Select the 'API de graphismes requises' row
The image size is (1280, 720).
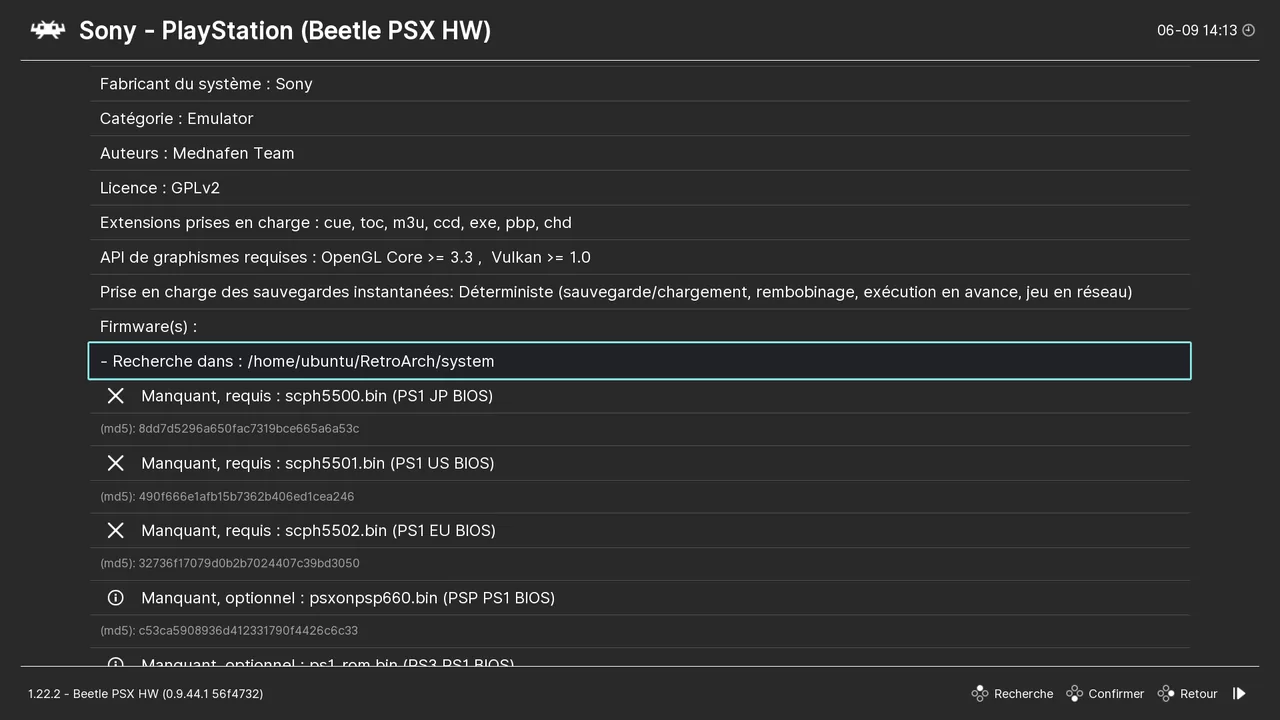click(640, 257)
